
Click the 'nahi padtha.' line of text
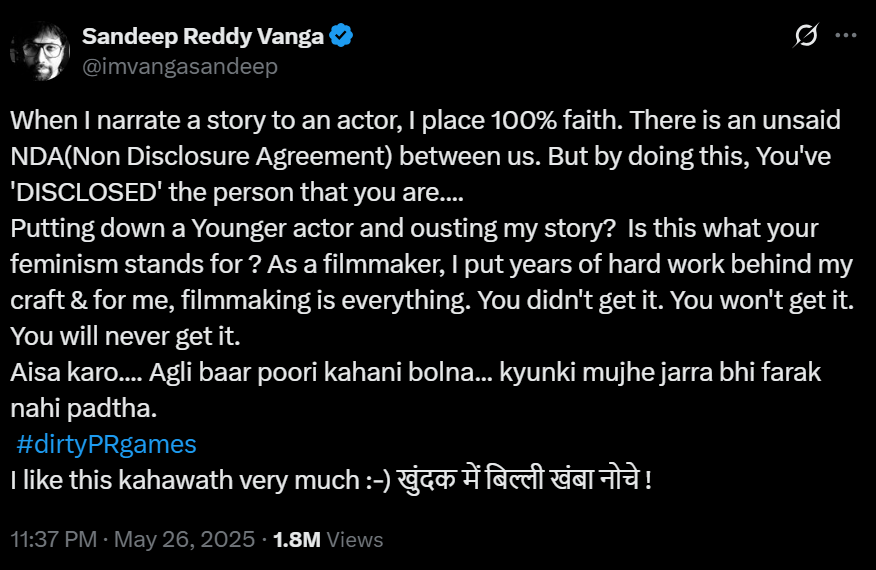coord(84,408)
